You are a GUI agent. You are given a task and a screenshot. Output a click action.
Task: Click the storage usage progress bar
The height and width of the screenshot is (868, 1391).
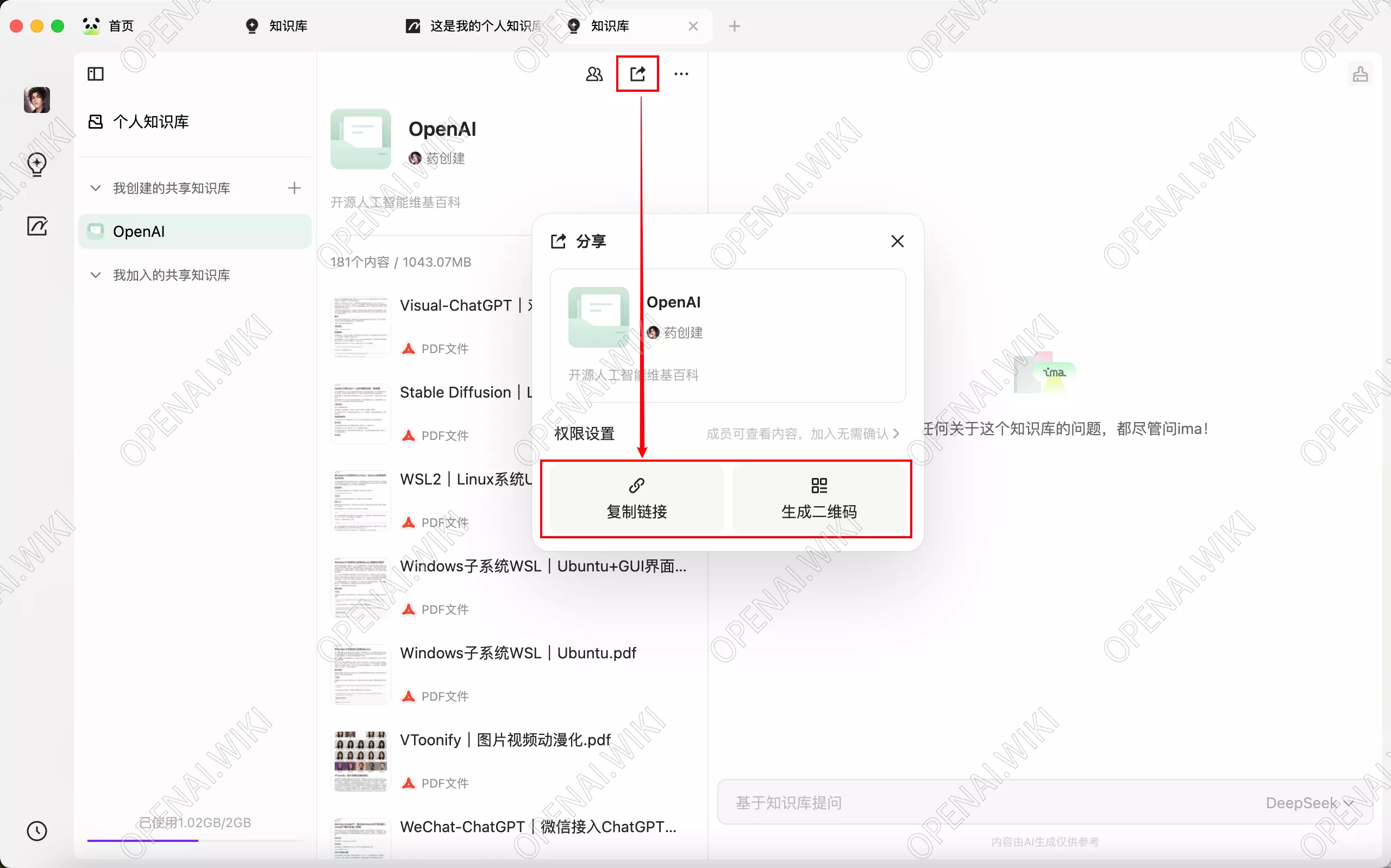point(195,840)
